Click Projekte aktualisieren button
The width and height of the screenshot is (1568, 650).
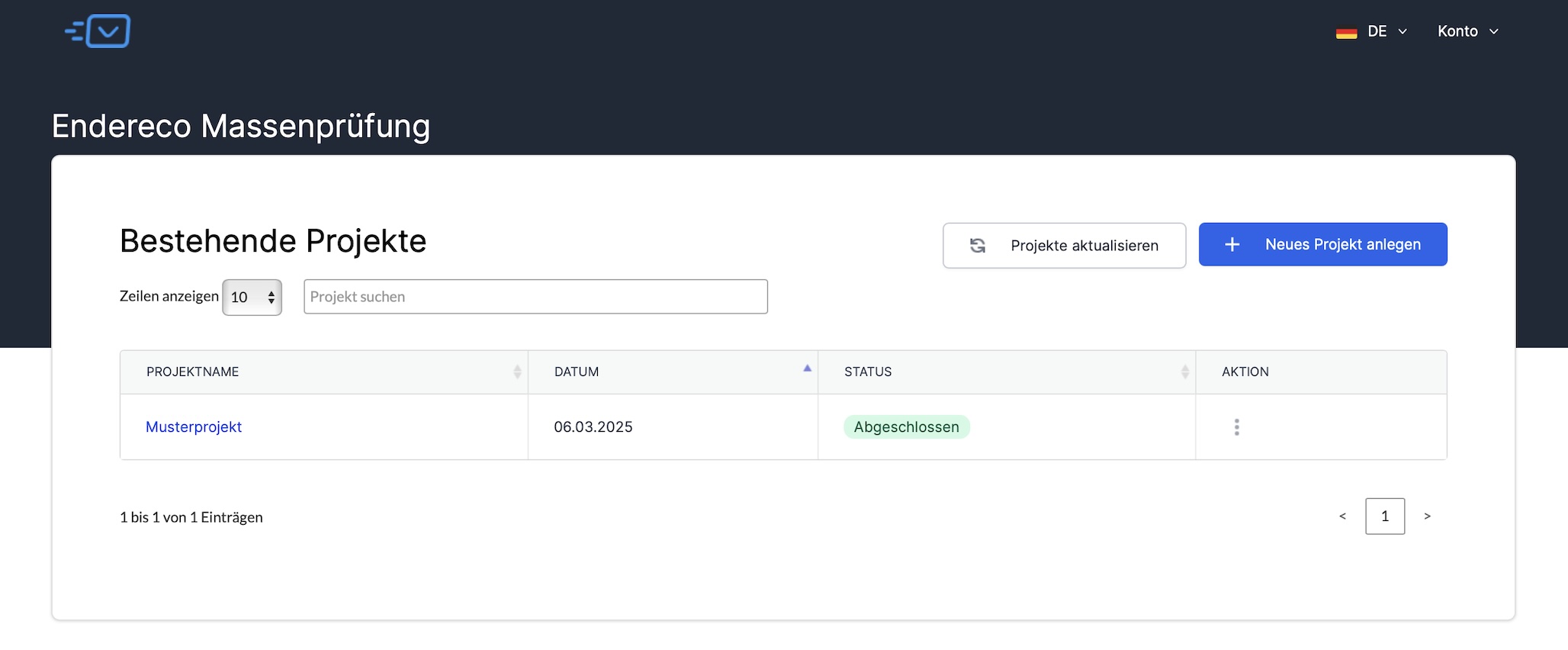pos(1064,246)
